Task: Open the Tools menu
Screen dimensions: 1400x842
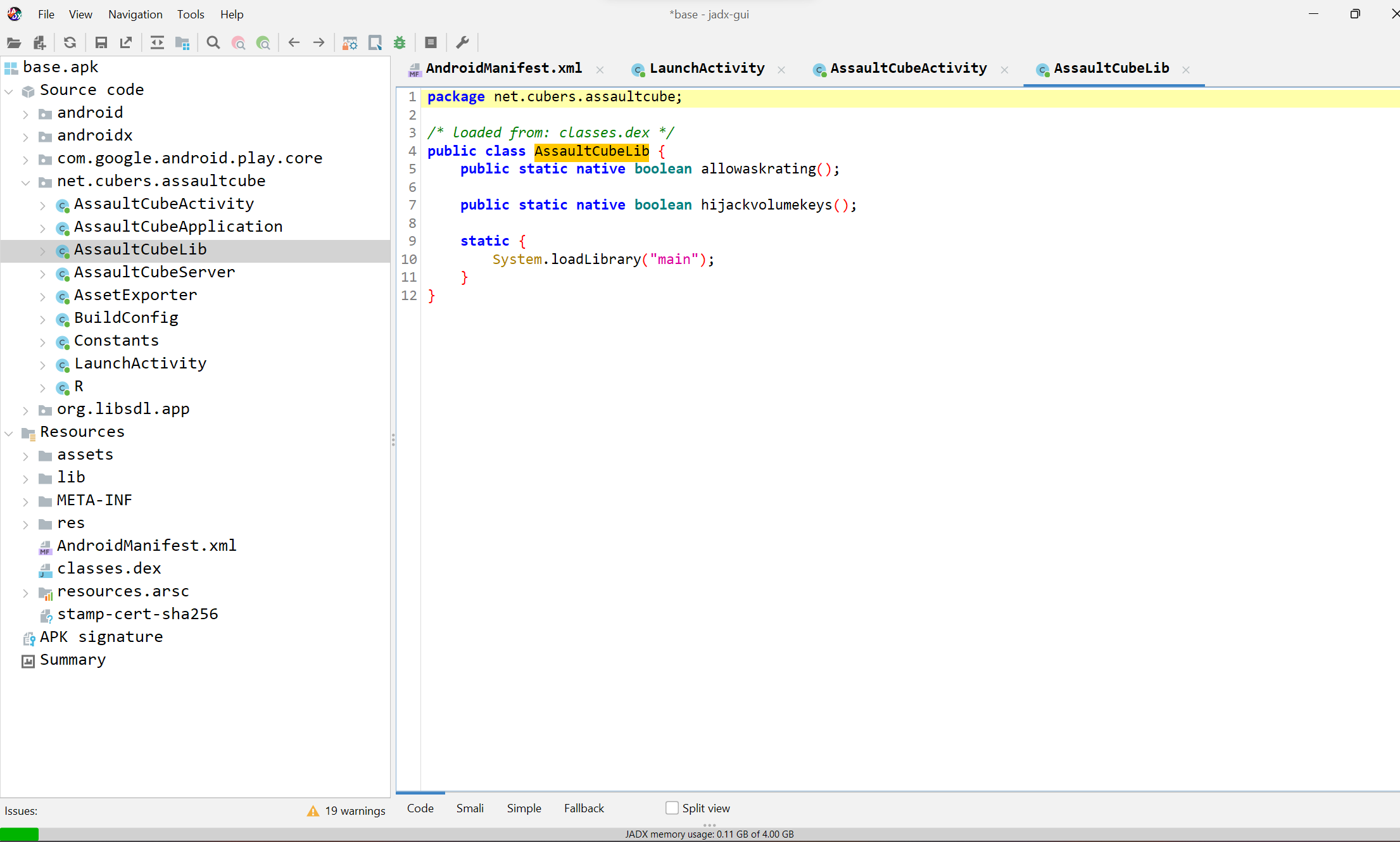Action: coord(191,14)
